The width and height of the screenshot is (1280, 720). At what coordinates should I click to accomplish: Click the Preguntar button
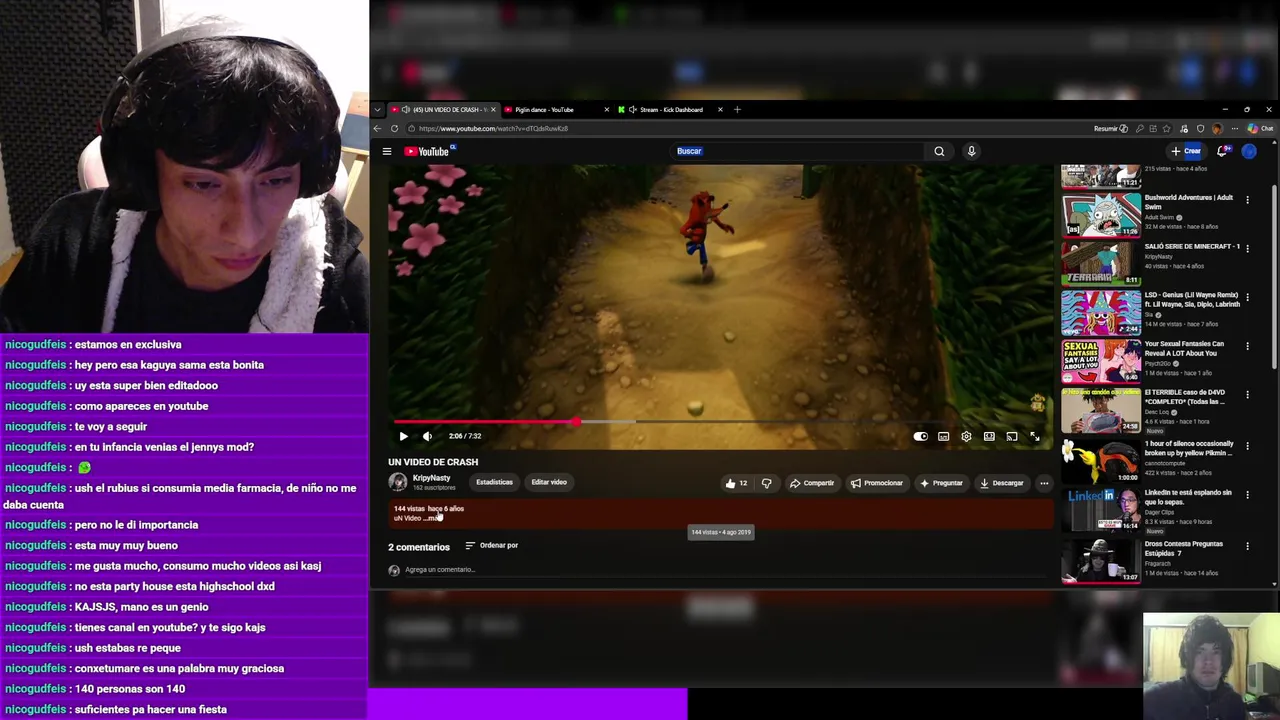tap(941, 483)
